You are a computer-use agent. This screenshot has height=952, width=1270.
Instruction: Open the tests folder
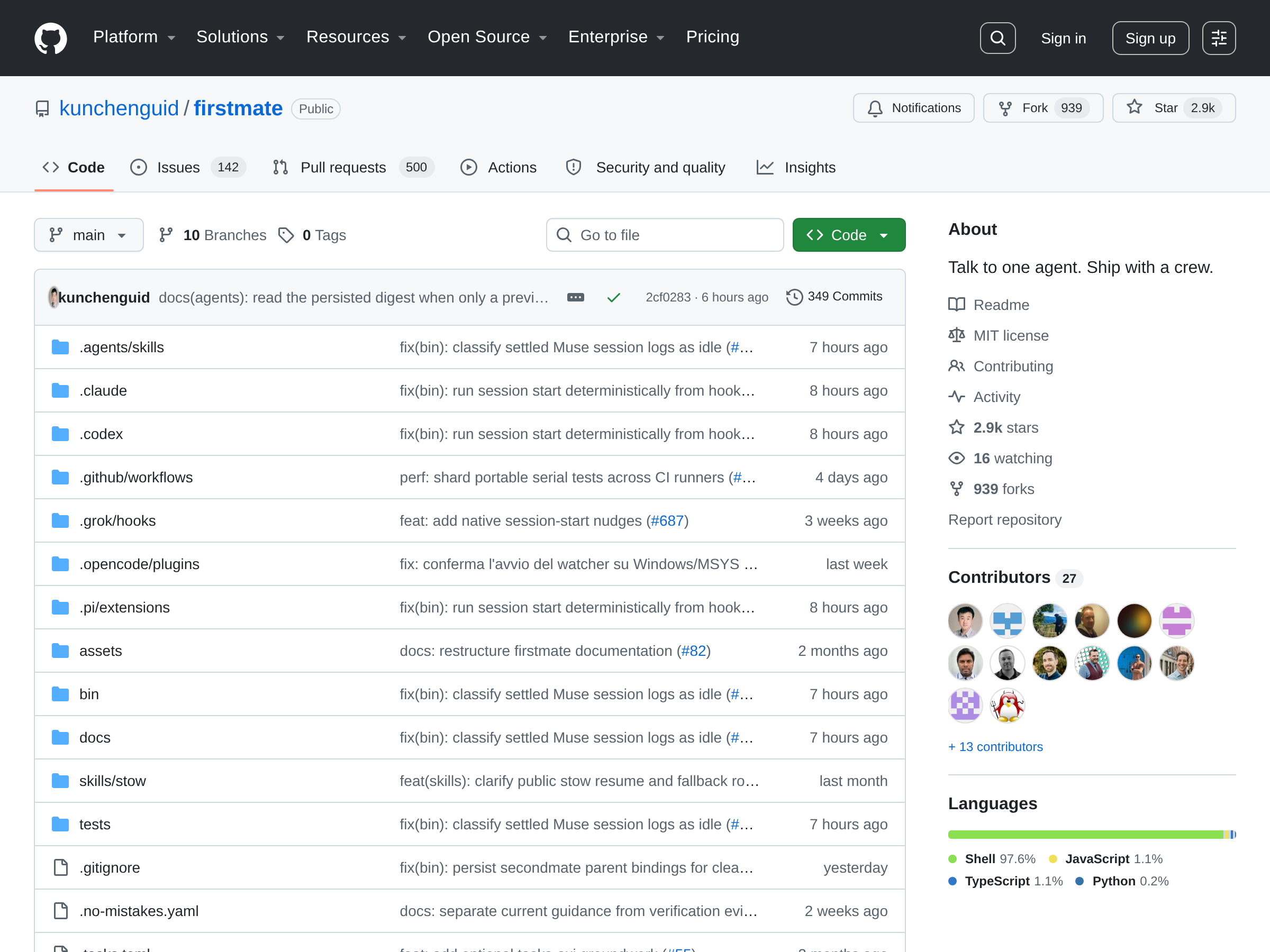95,824
